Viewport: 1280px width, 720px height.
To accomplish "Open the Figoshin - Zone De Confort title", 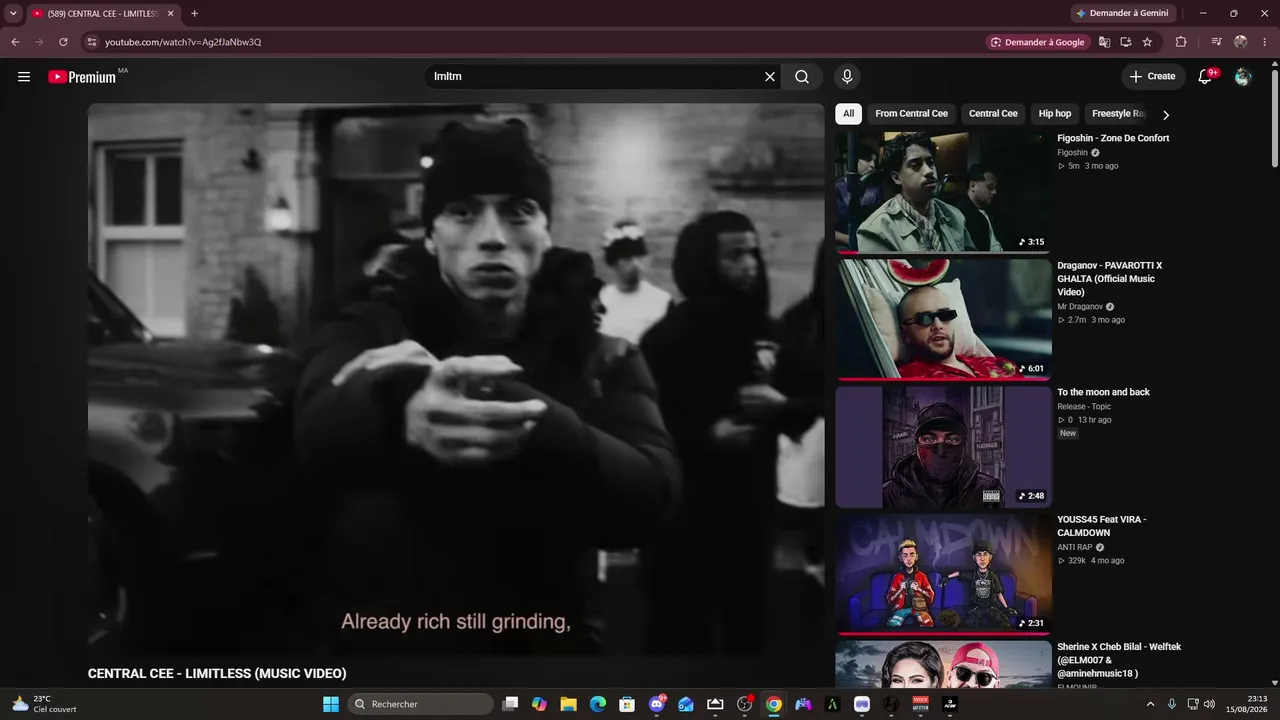I will 1113,138.
